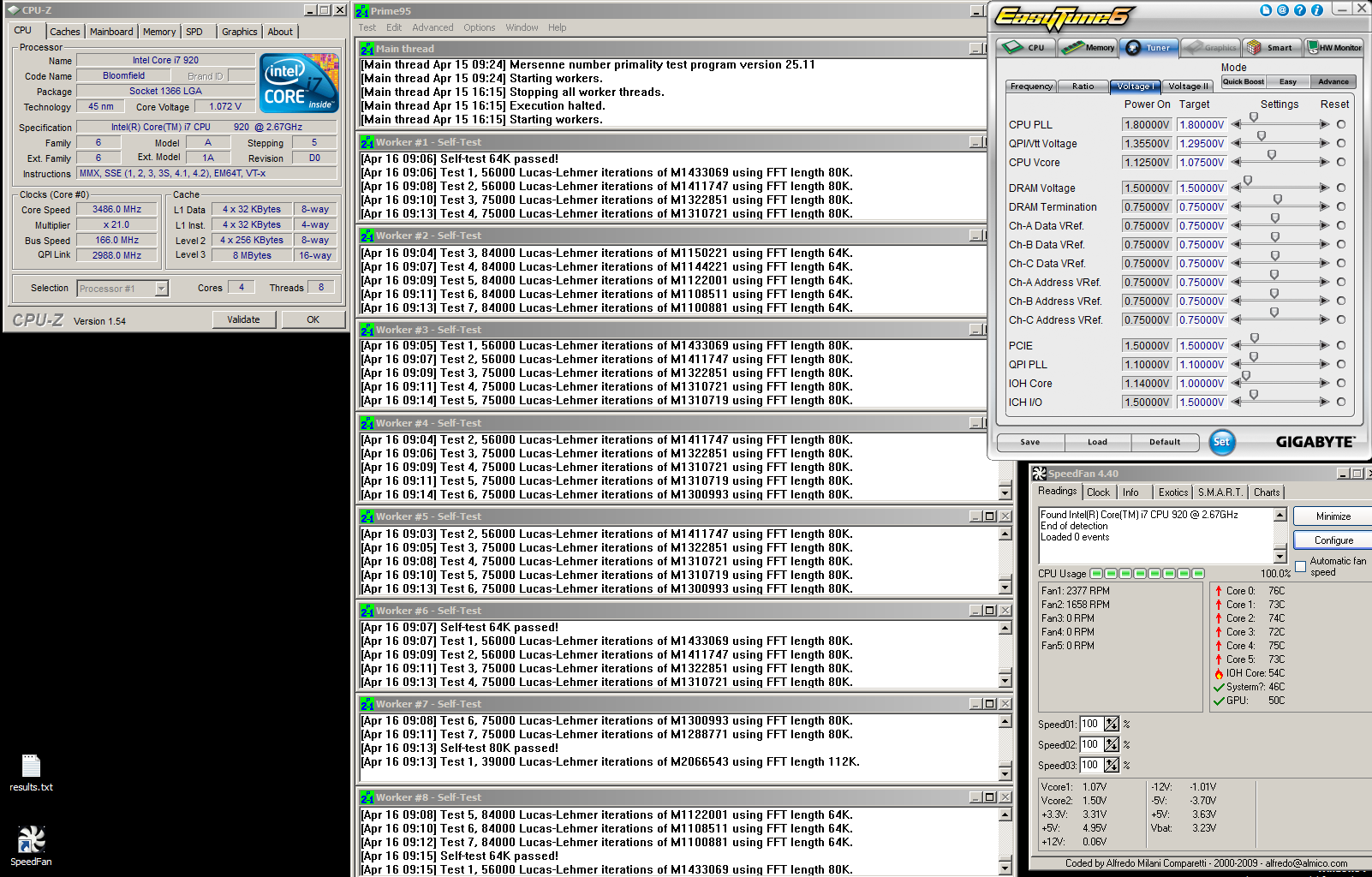Select Advance mode in EasyTune6
Image resolution: width=1372 pixels, height=877 pixels.
coord(1333,81)
